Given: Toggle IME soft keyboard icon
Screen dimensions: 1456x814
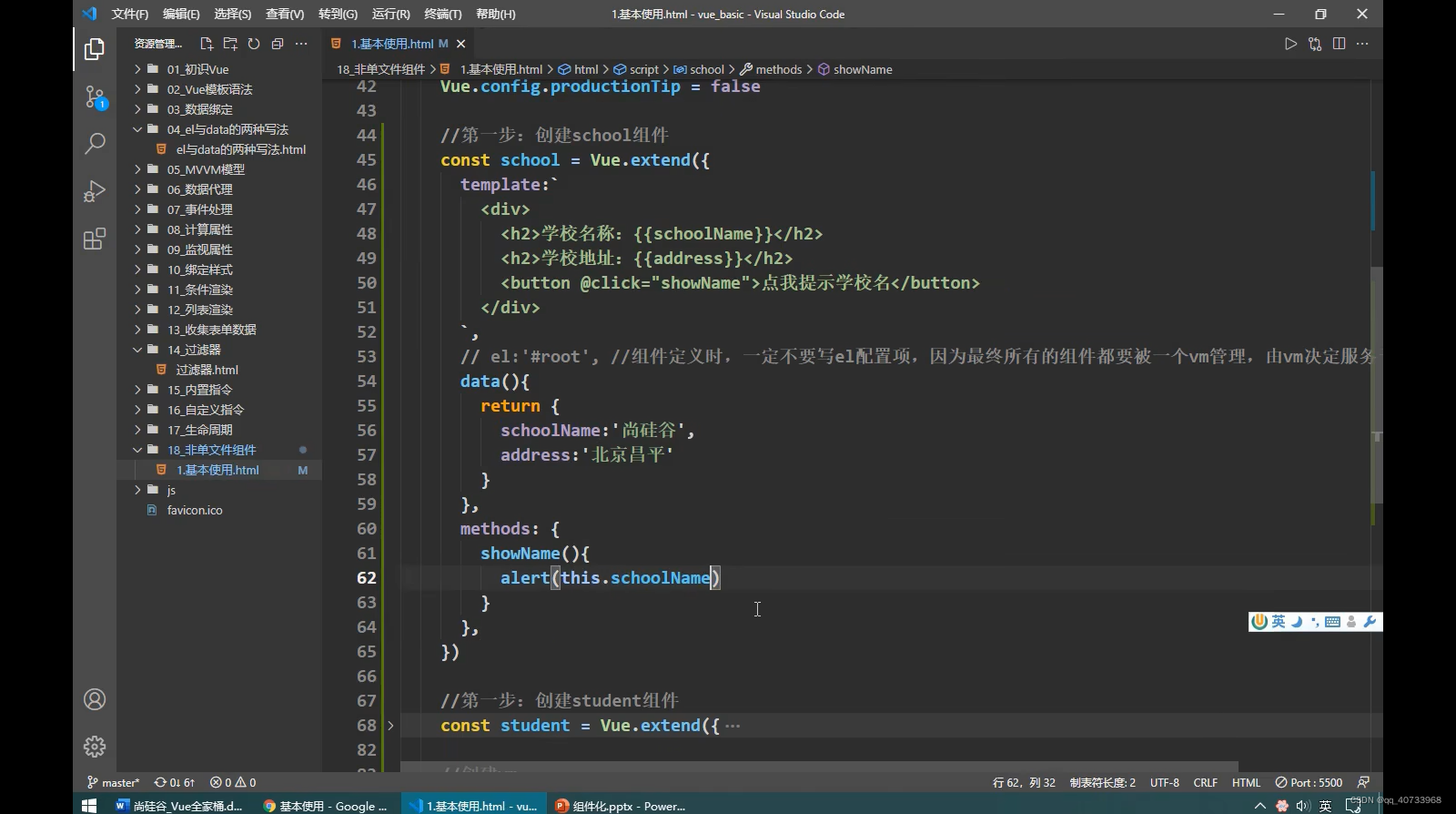Looking at the screenshot, I should pos(1333,621).
